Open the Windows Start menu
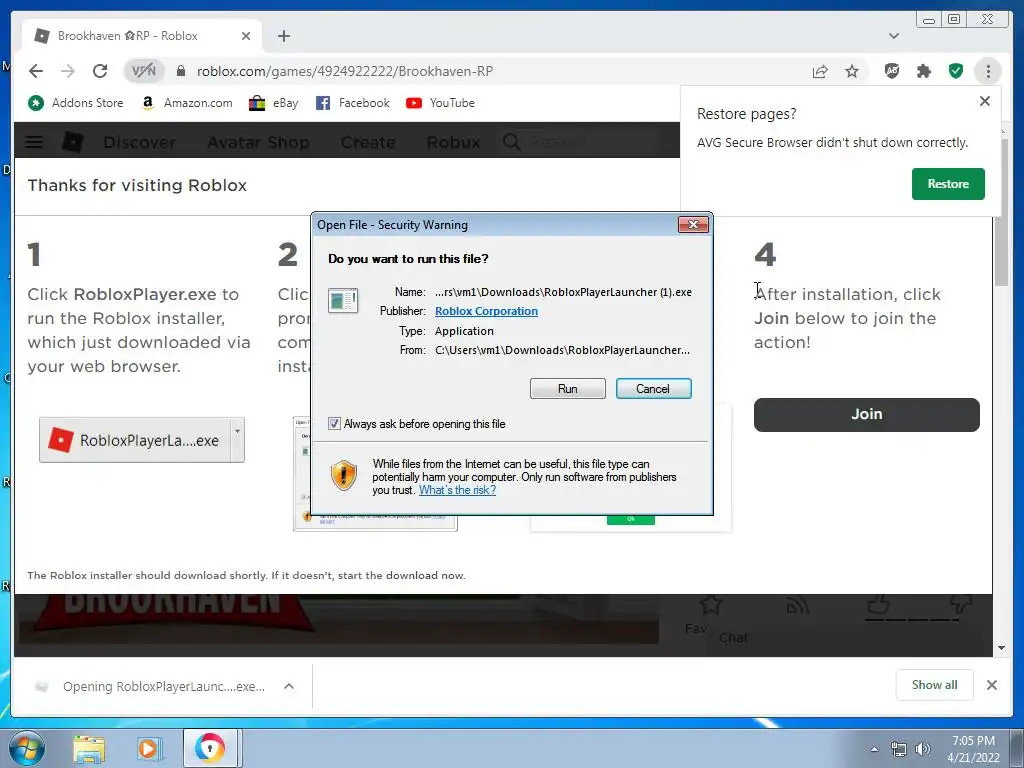 (27, 748)
